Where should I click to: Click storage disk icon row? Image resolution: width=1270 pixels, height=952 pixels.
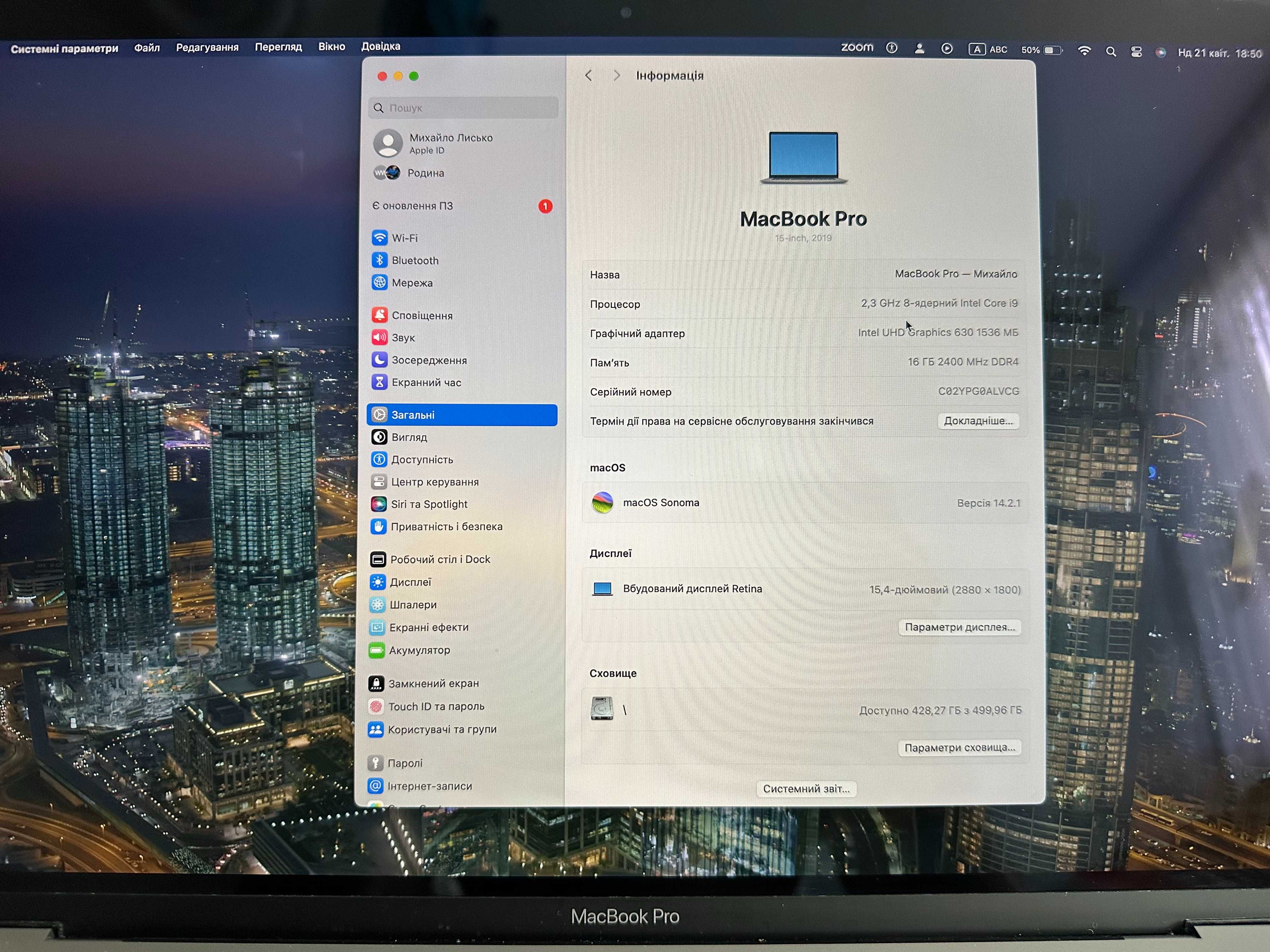pyautogui.click(x=805, y=710)
